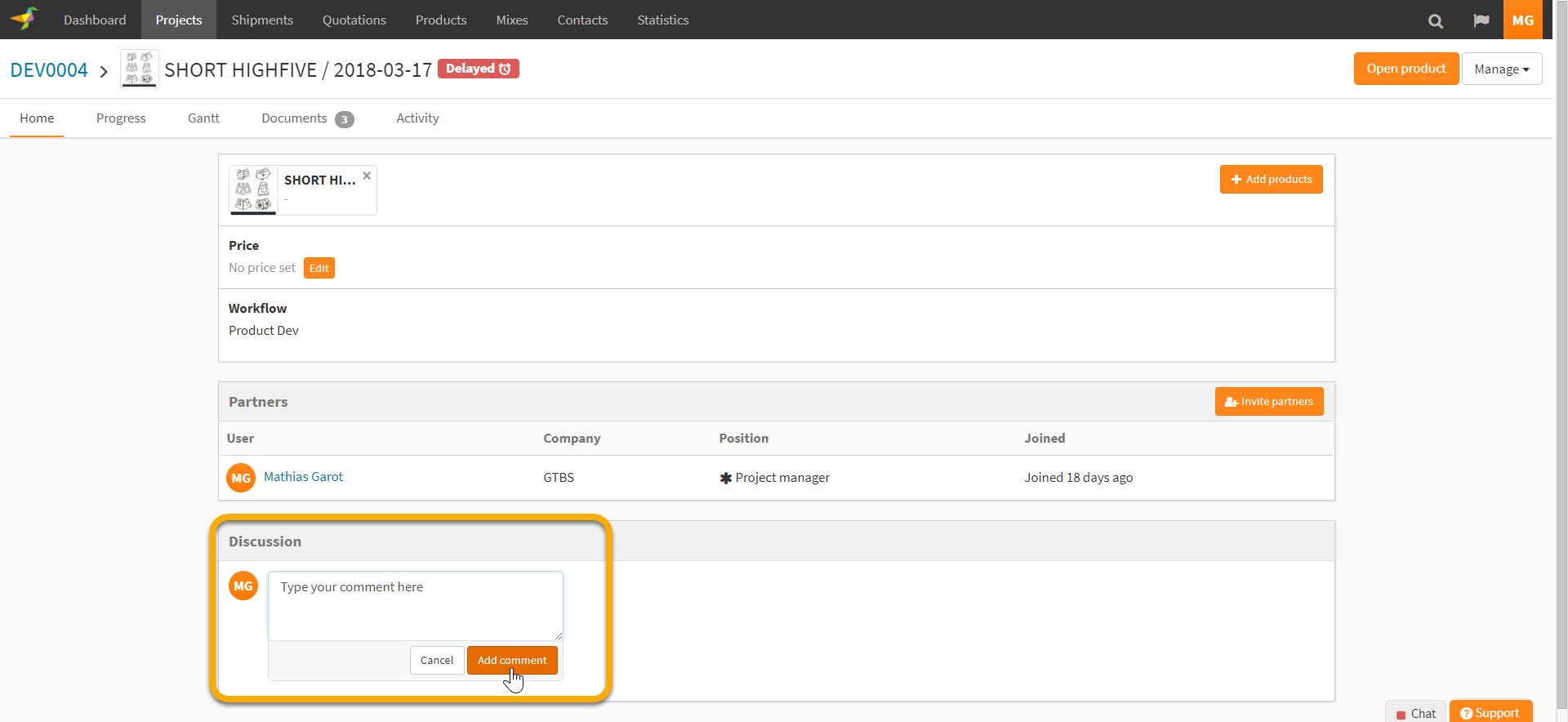This screenshot has width=1568, height=722.
Task: Click Mathias Garot's MG avatar in Partners
Action: click(241, 478)
